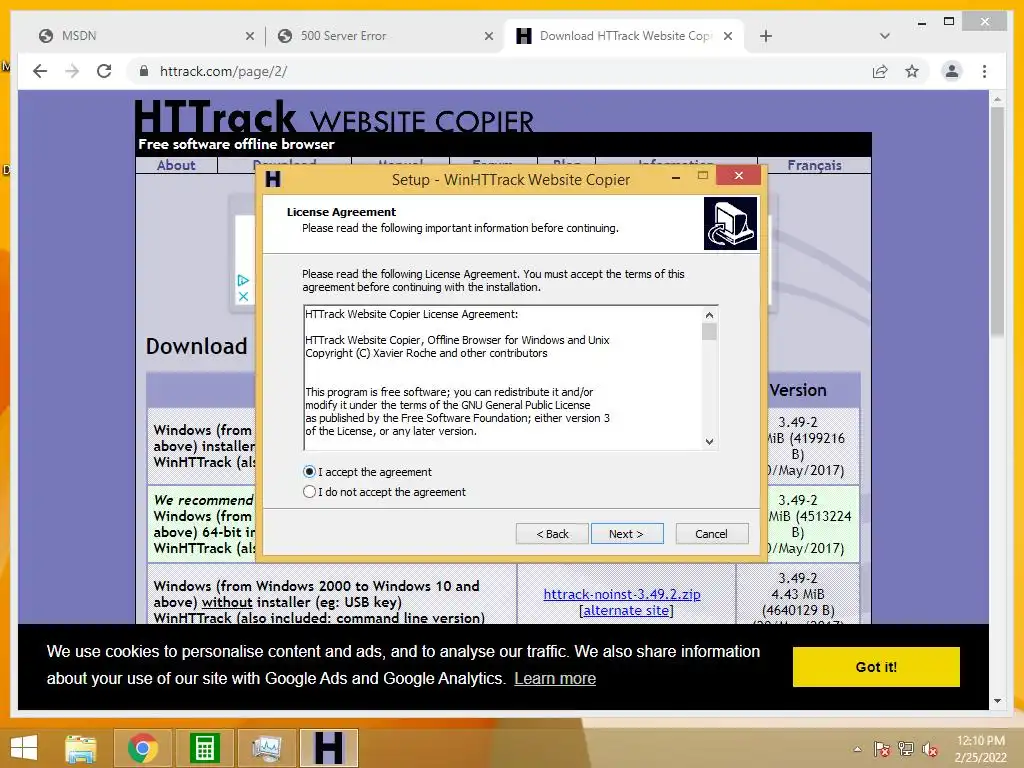The width and height of the screenshot is (1024, 768).
Task: Click the page scrollbar down arrow
Action: coord(997,701)
